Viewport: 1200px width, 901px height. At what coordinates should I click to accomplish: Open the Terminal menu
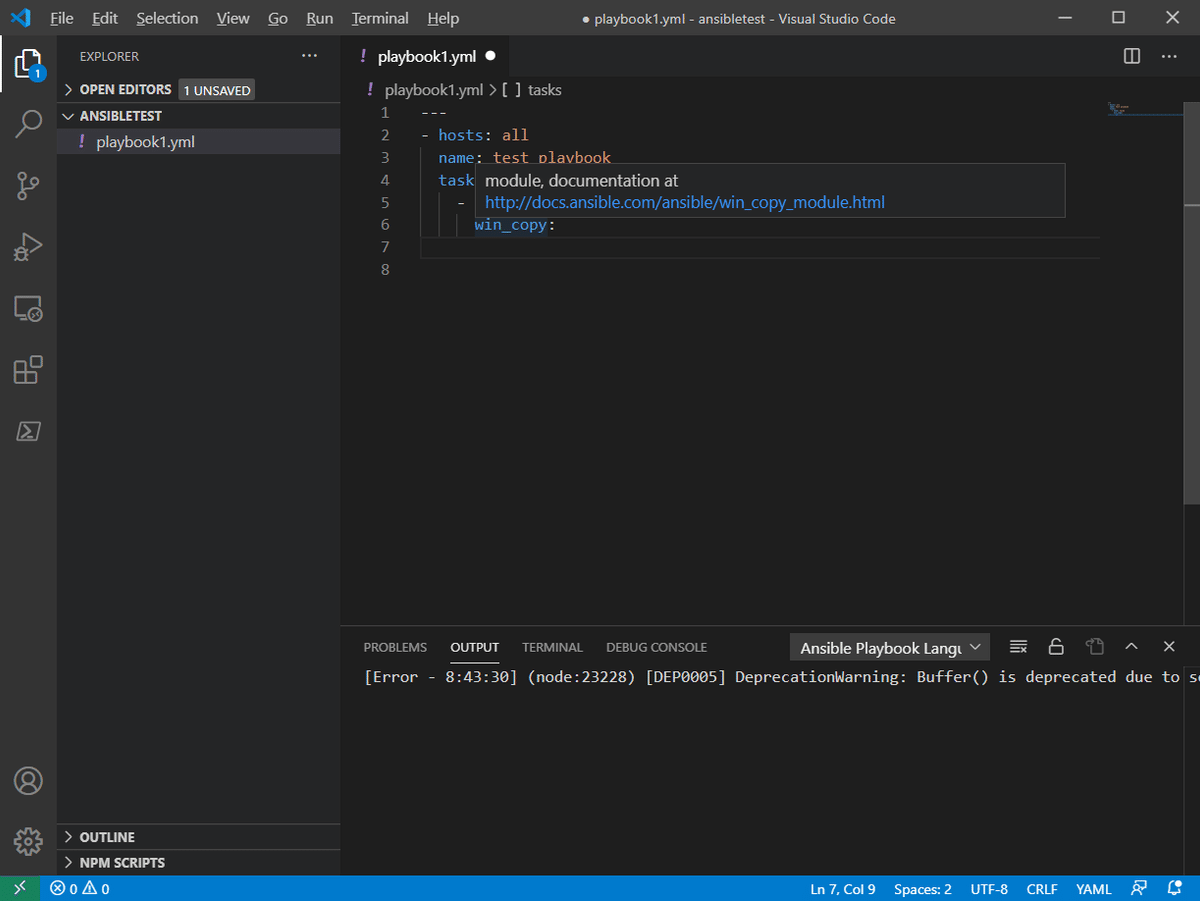click(x=380, y=18)
